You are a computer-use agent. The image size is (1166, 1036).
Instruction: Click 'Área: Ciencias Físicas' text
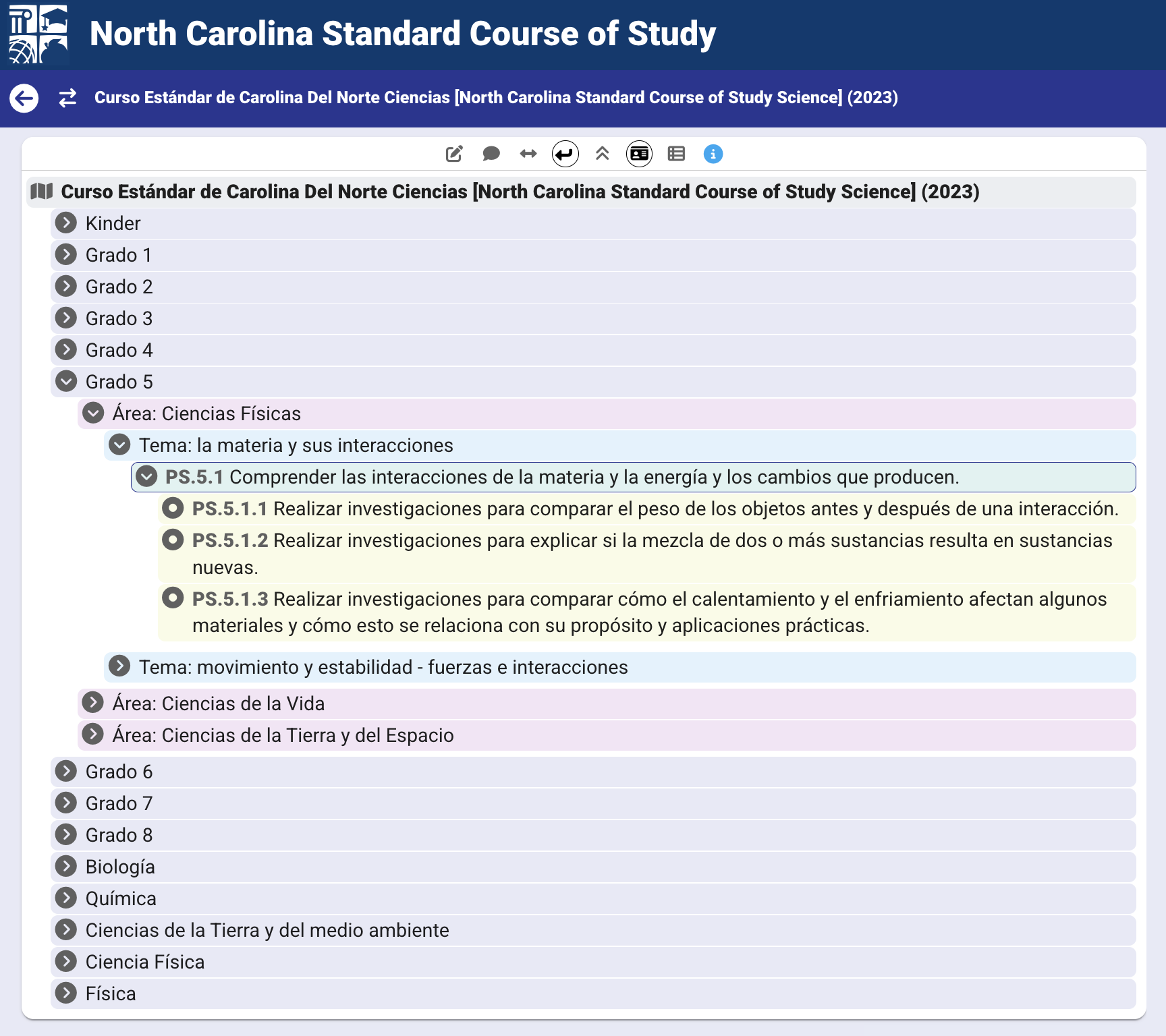tap(206, 413)
